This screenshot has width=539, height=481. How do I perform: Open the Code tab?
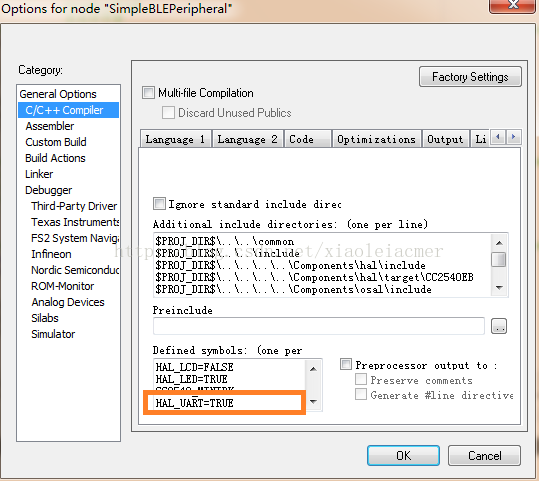(308, 139)
